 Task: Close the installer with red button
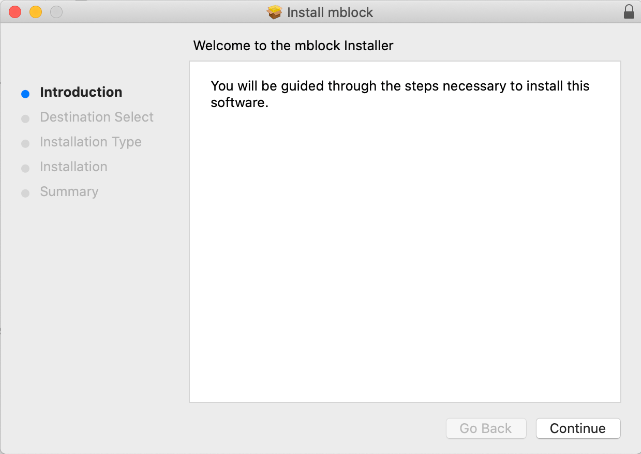[15, 12]
